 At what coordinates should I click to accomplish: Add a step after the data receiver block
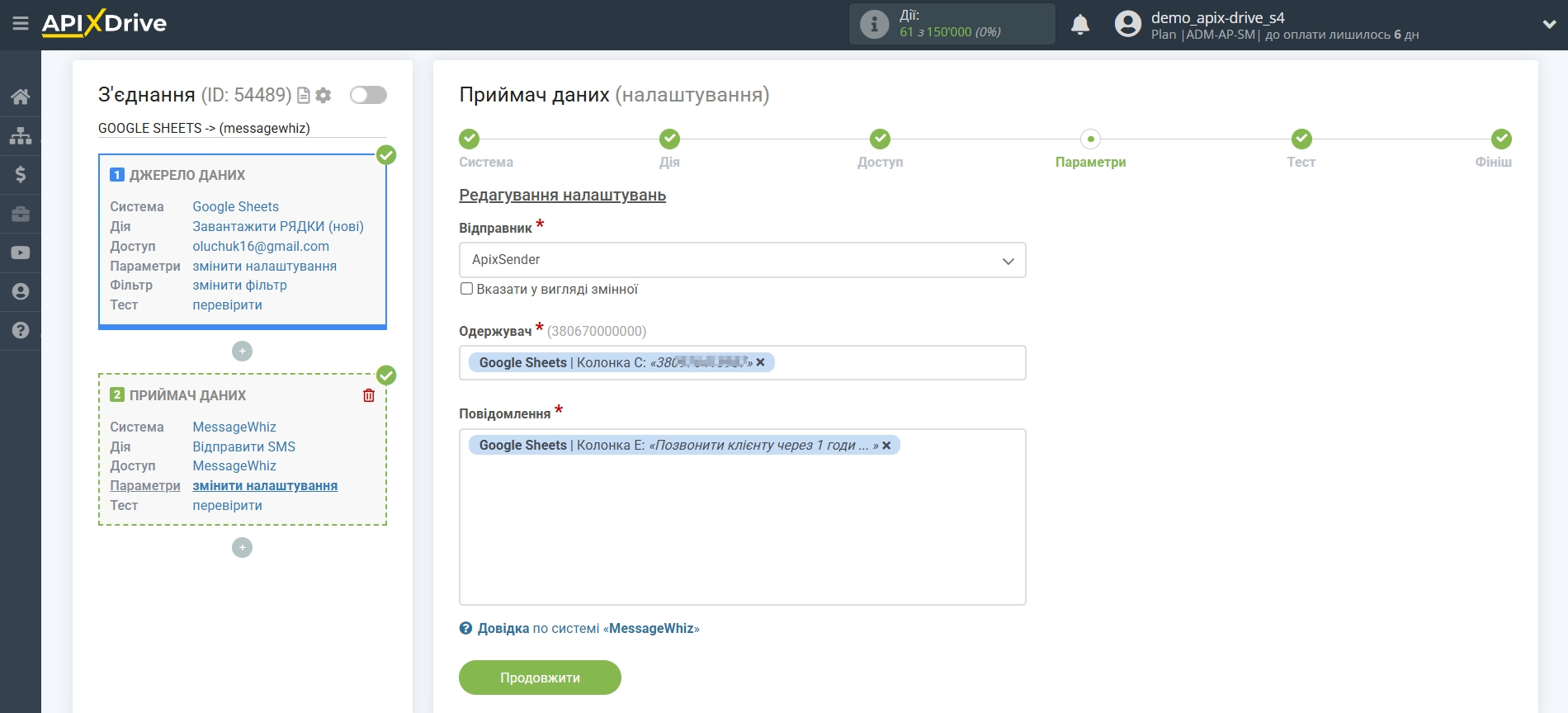pyautogui.click(x=242, y=547)
